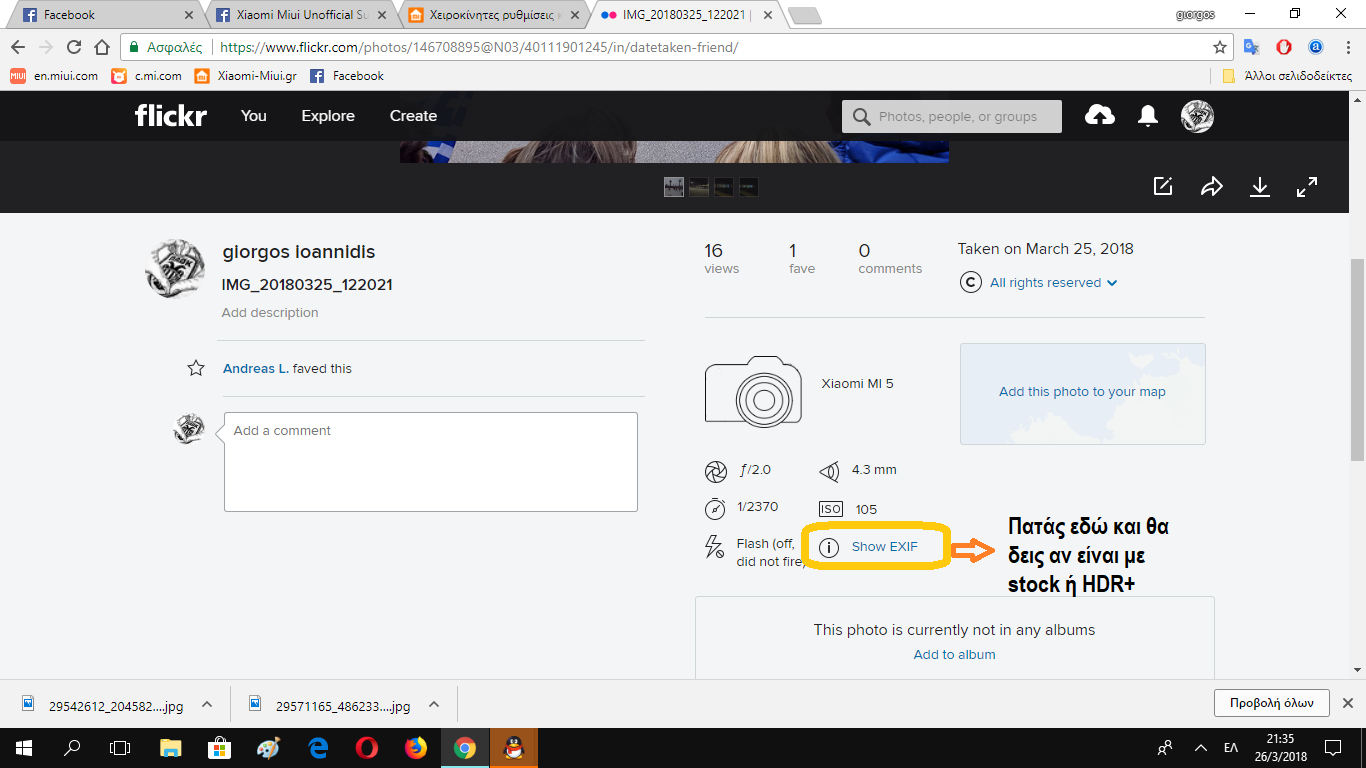Expand options for second downloaded jpg
This screenshot has width=1366, height=768.
point(434,704)
